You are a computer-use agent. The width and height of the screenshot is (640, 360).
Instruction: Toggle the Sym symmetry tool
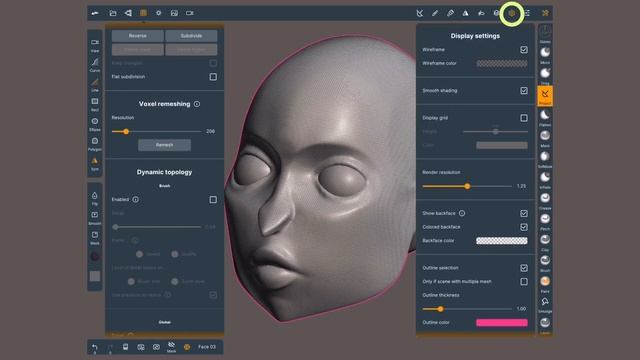[95, 163]
